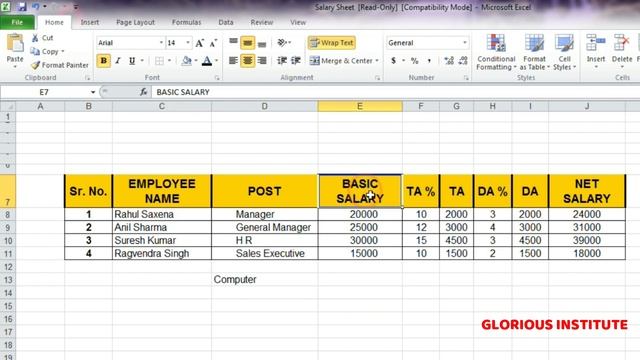Select row 13 header
Screen dimensions: 640x360
click(x=8, y=280)
